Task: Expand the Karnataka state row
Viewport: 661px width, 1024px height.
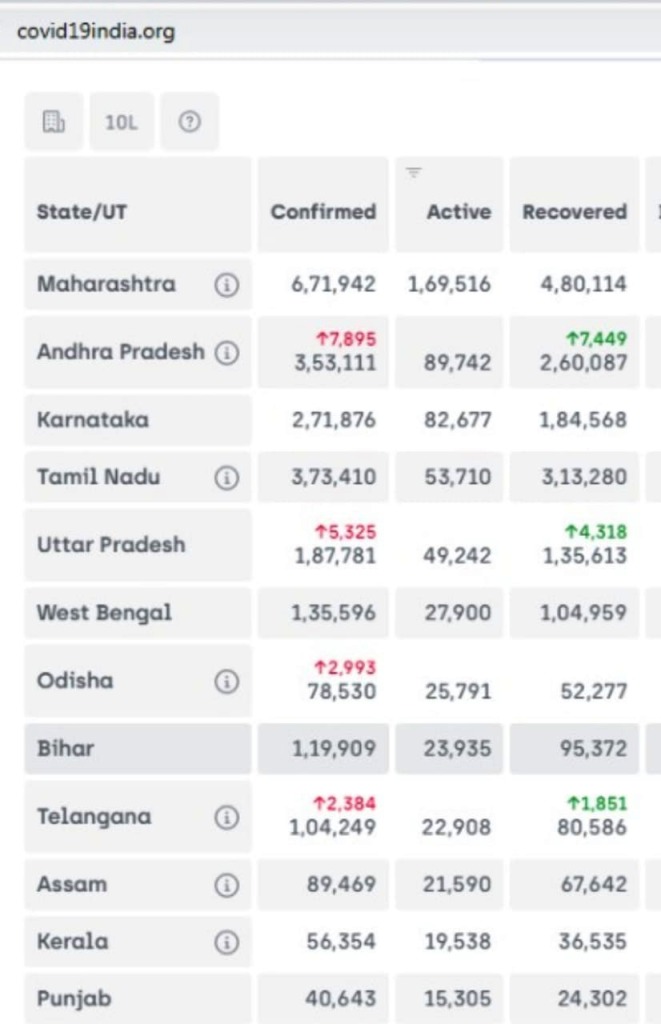Action: coord(93,420)
